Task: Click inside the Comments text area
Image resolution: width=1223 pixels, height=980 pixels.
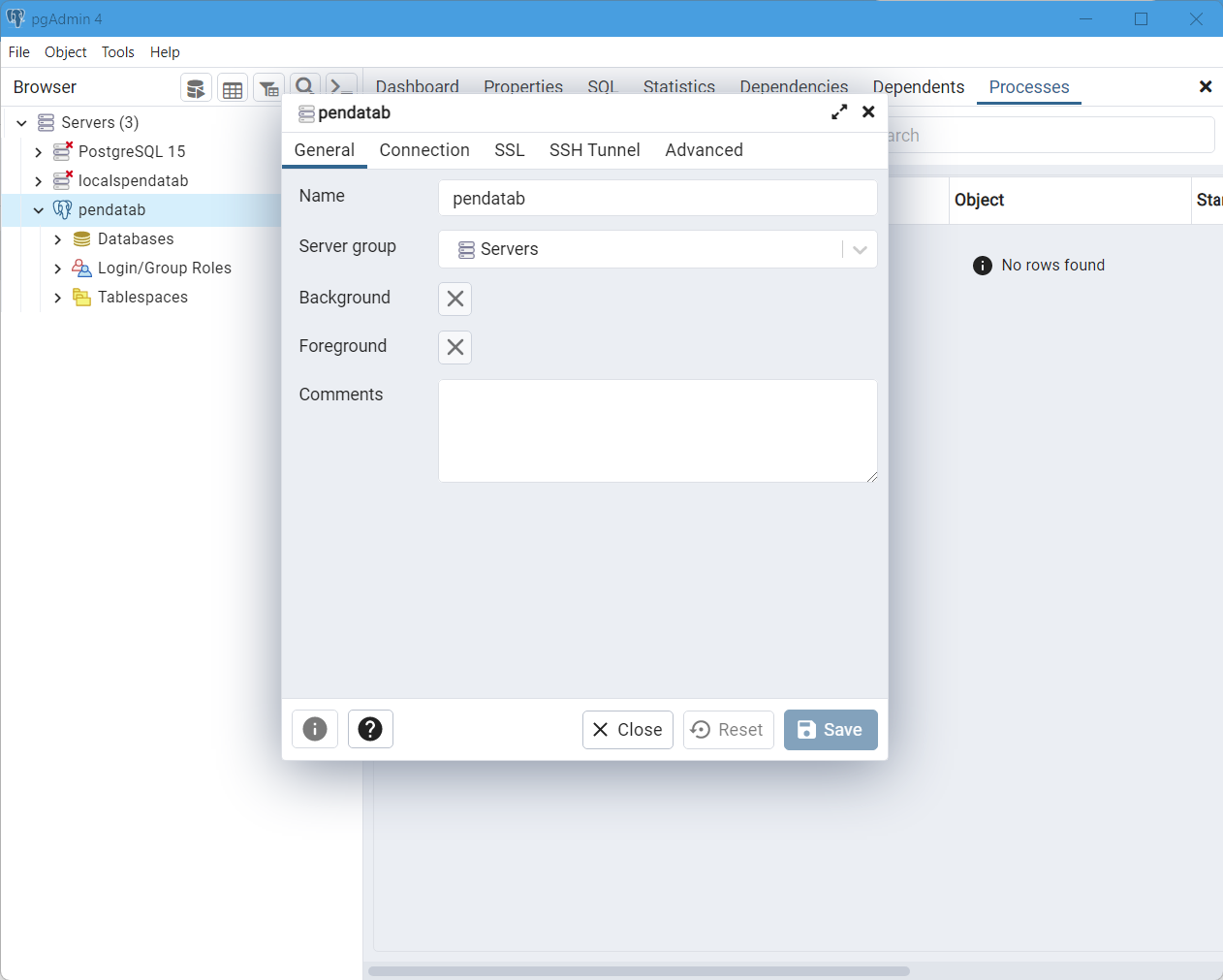Action: pos(658,430)
